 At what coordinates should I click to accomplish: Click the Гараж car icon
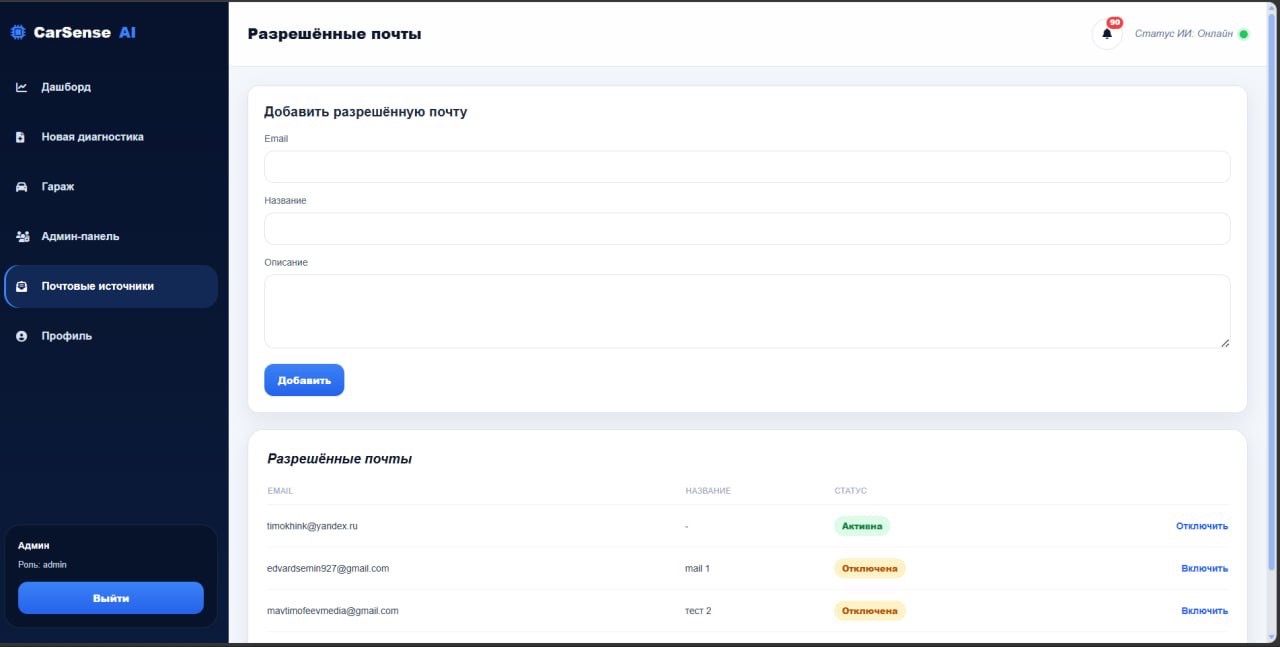pyautogui.click(x=22, y=187)
